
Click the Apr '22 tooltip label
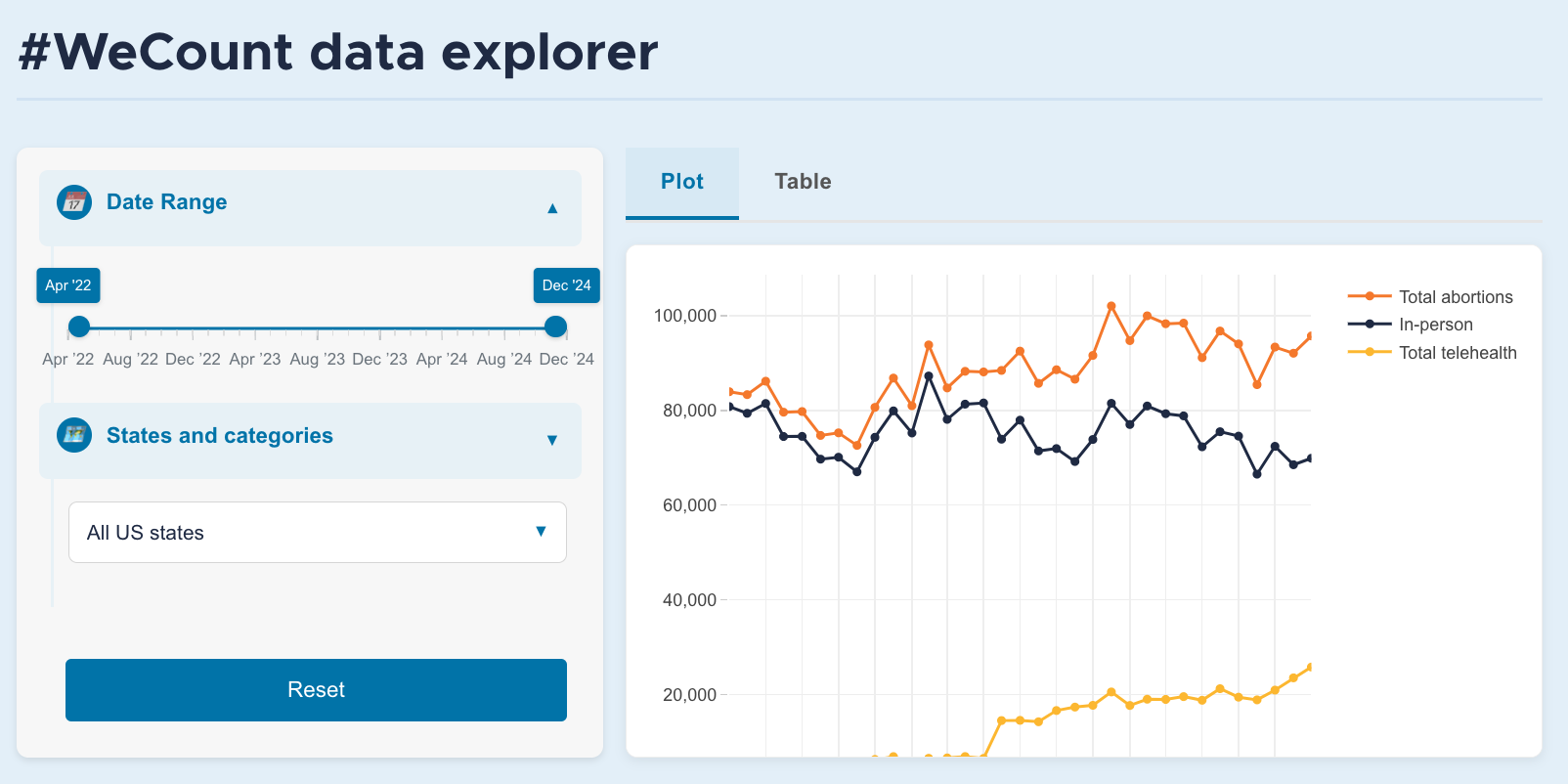coord(68,285)
